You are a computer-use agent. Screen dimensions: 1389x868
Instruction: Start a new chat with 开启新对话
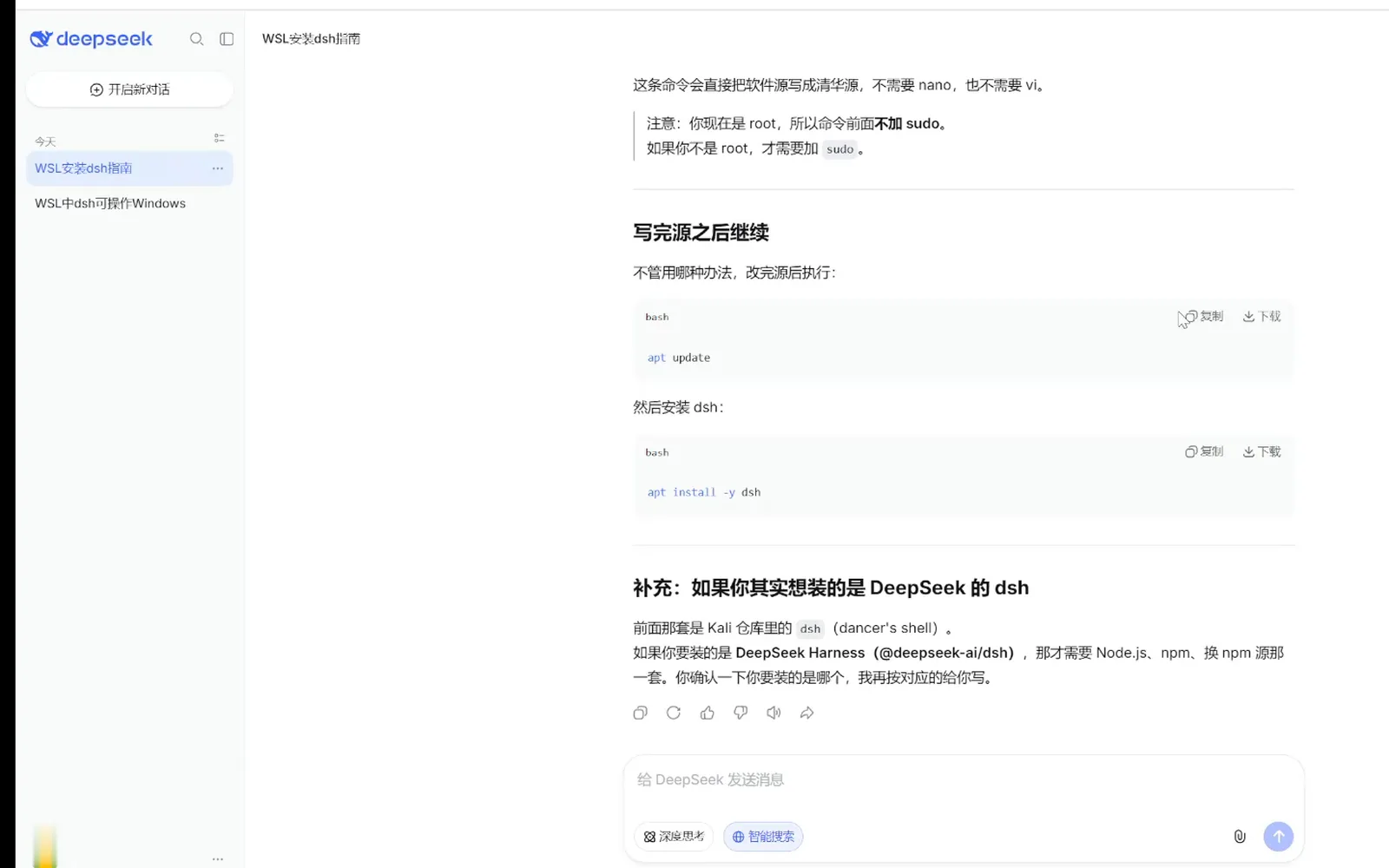point(129,89)
